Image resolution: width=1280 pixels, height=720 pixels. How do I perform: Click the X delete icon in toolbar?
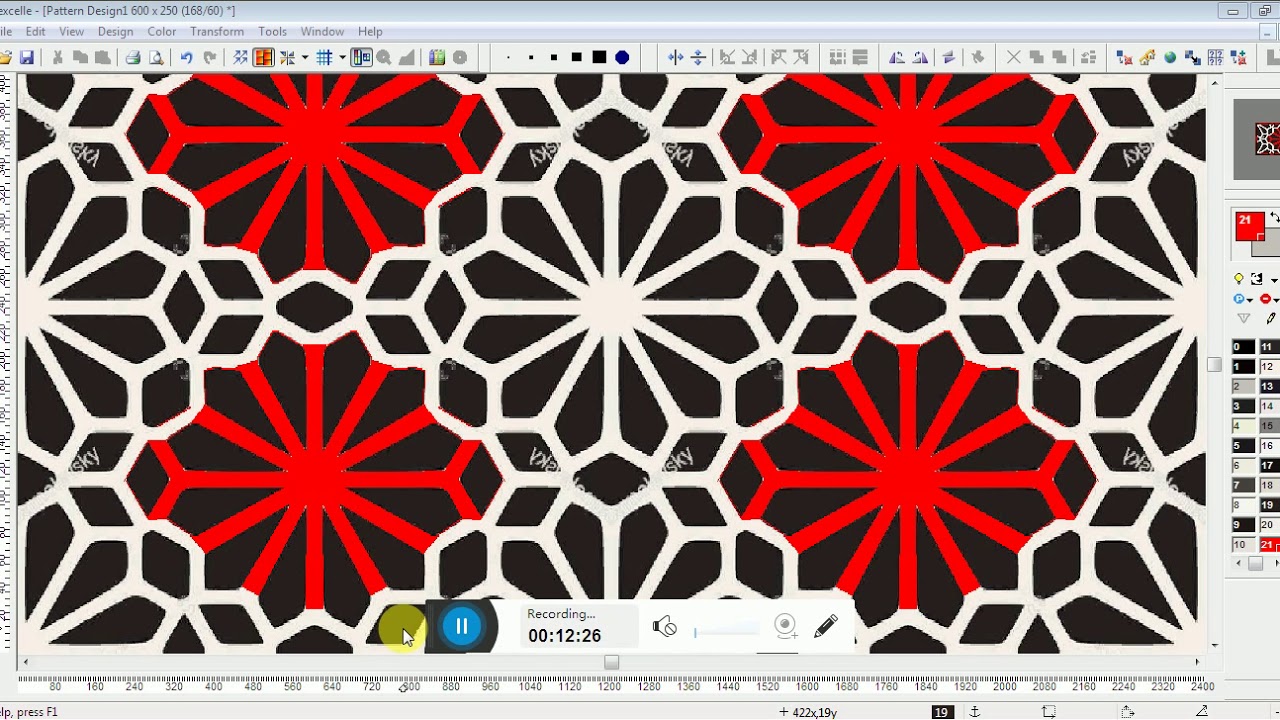pyautogui.click(x=1014, y=58)
